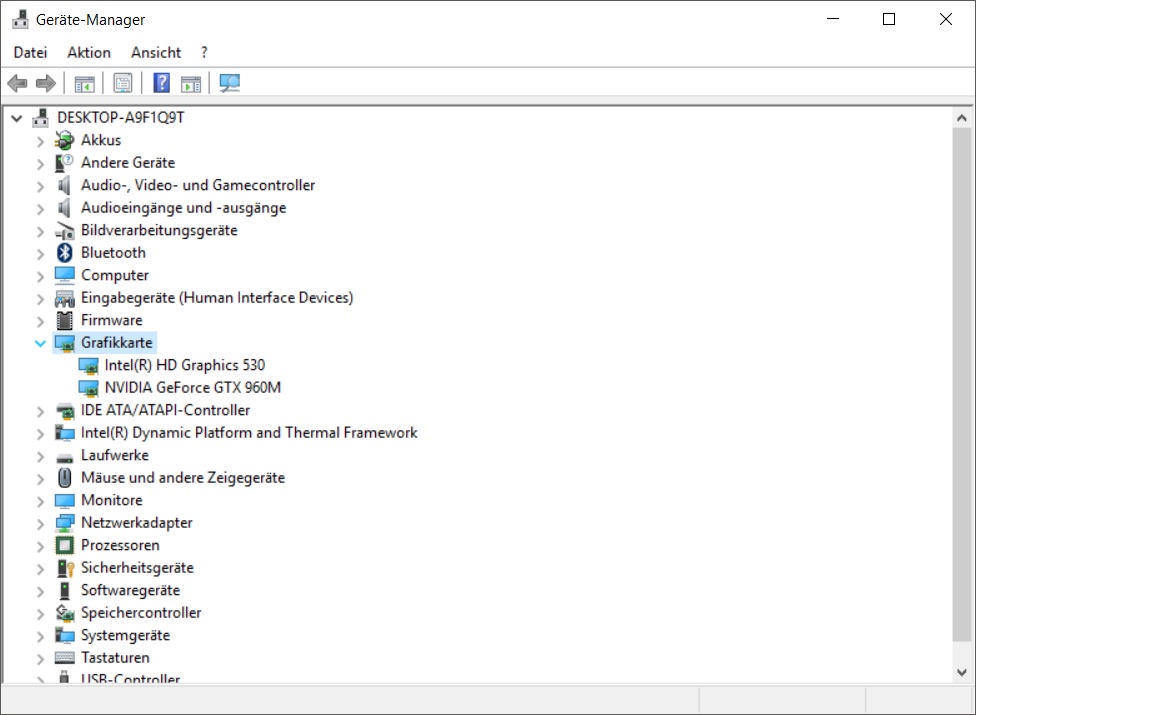Click the blue Help question mark icon
1152x715 pixels.
[162, 83]
